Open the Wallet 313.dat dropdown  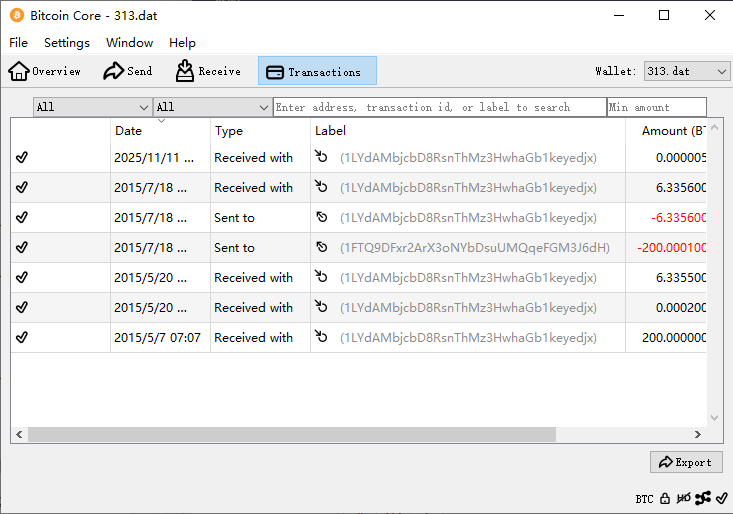pyautogui.click(x=687, y=71)
